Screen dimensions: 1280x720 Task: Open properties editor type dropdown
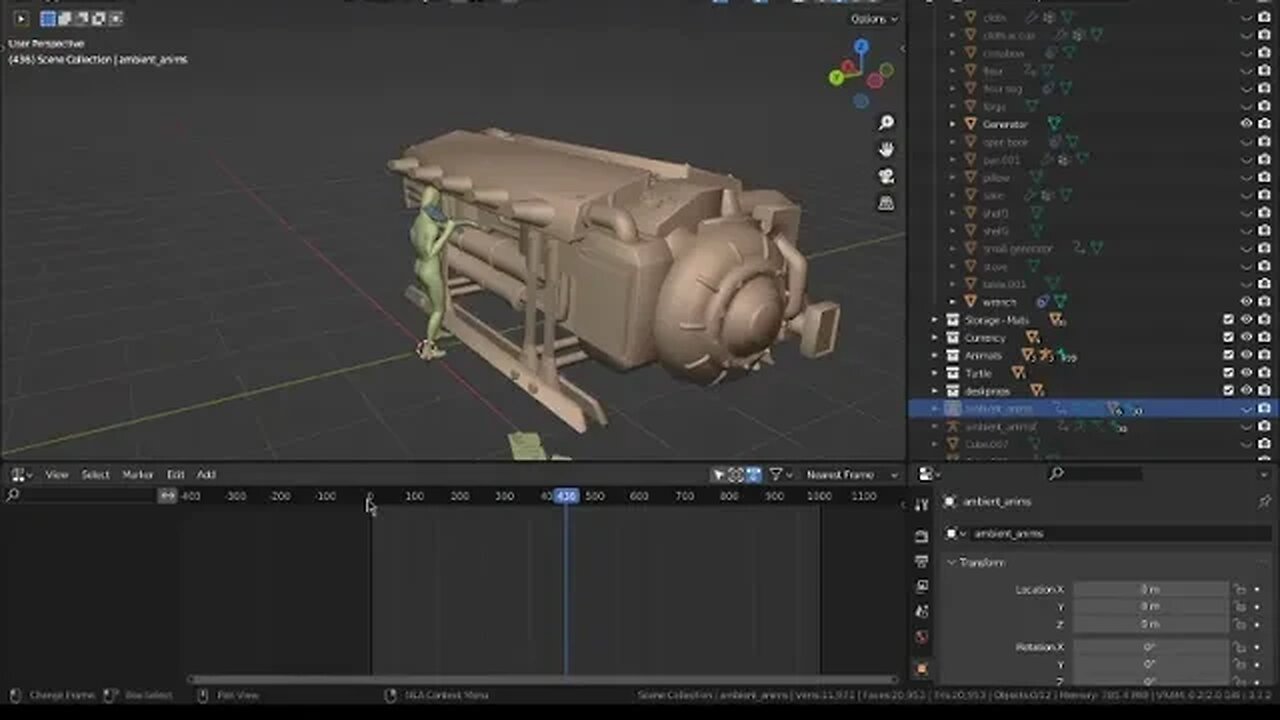(x=929, y=474)
